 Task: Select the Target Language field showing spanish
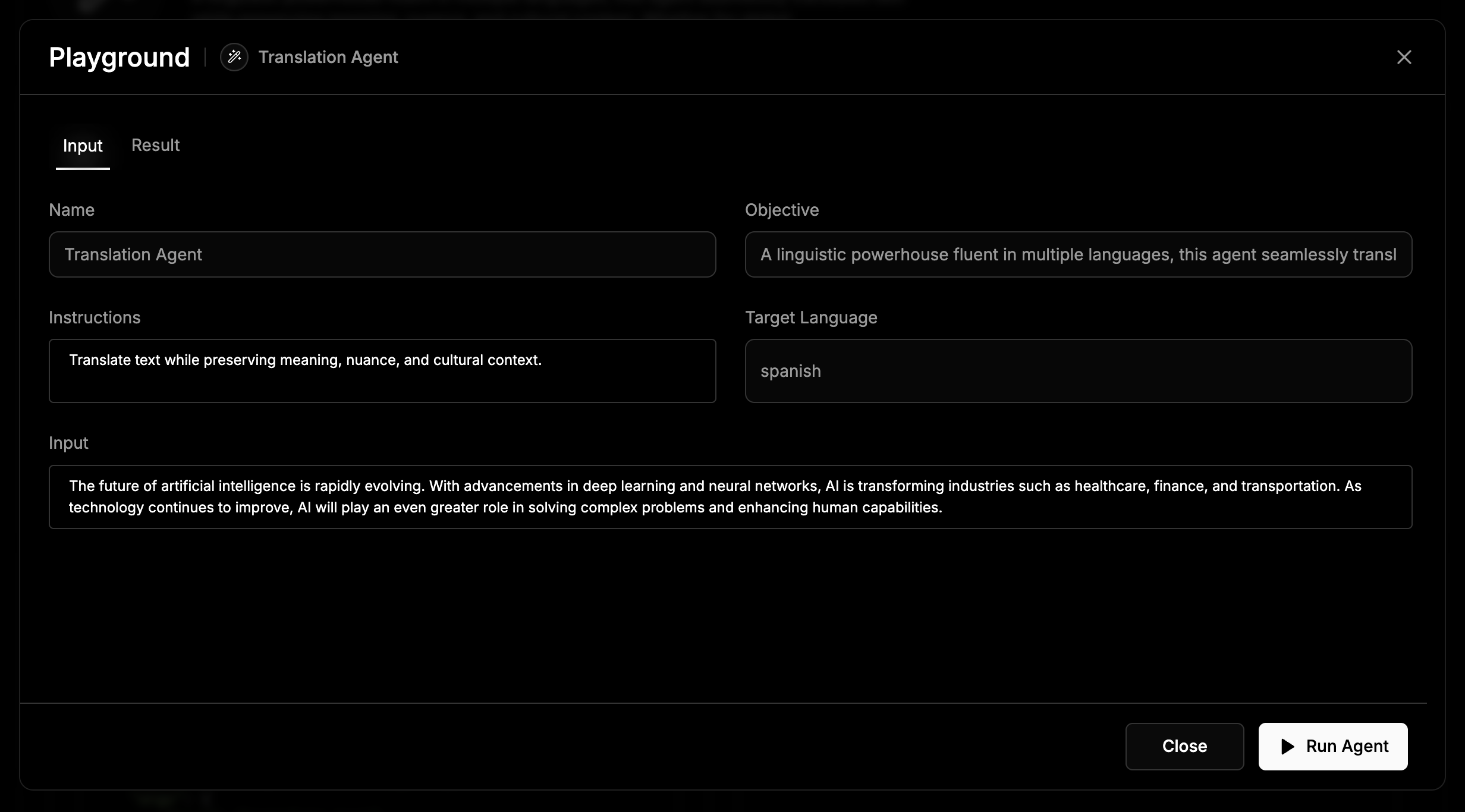pos(1078,371)
